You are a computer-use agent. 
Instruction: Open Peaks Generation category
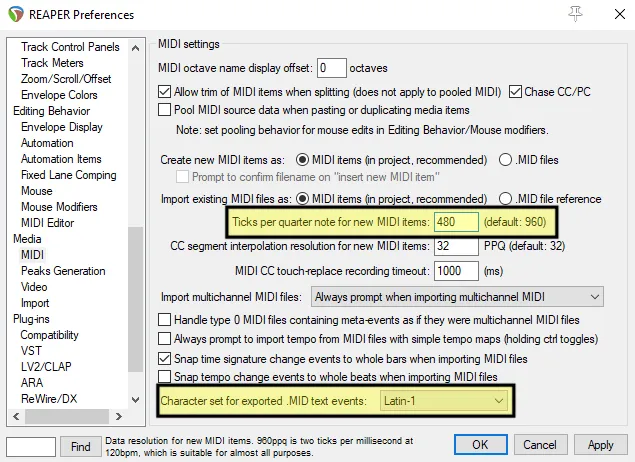pos(63,271)
